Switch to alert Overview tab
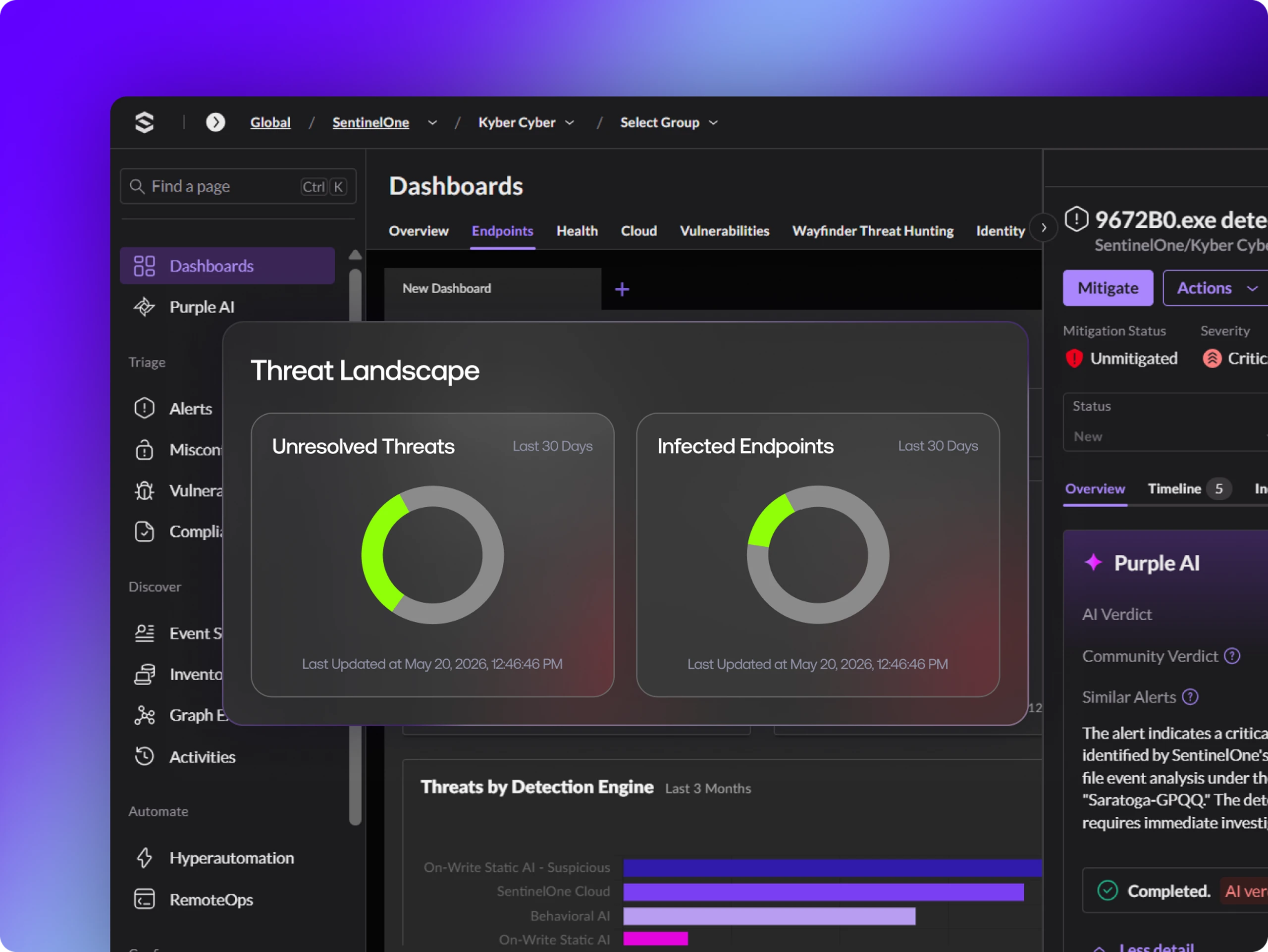This screenshot has height=952, width=1268. pyautogui.click(x=1095, y=489)
